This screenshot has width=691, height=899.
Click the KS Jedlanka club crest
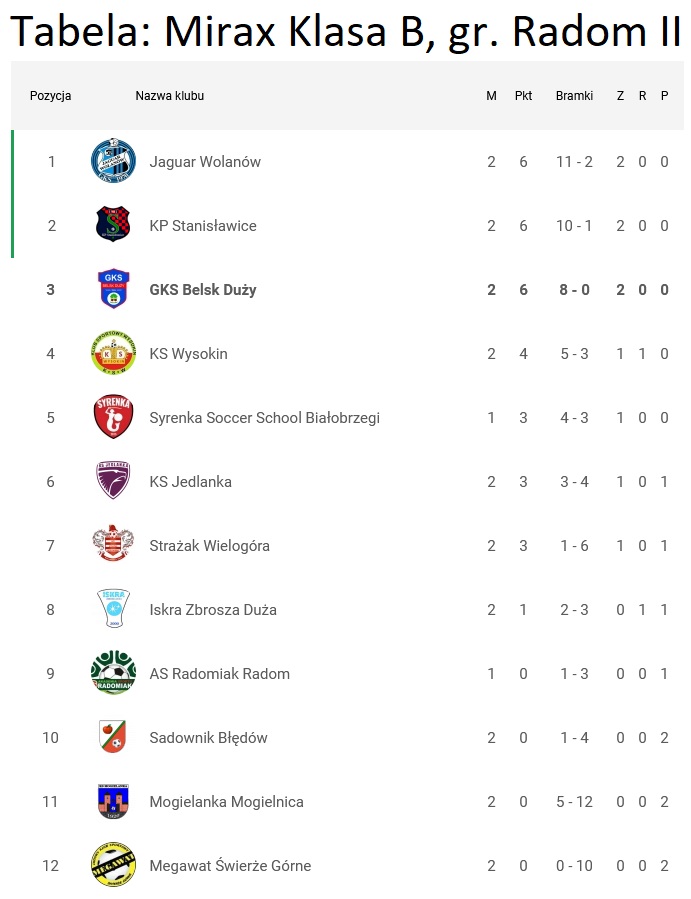[112, 481]
